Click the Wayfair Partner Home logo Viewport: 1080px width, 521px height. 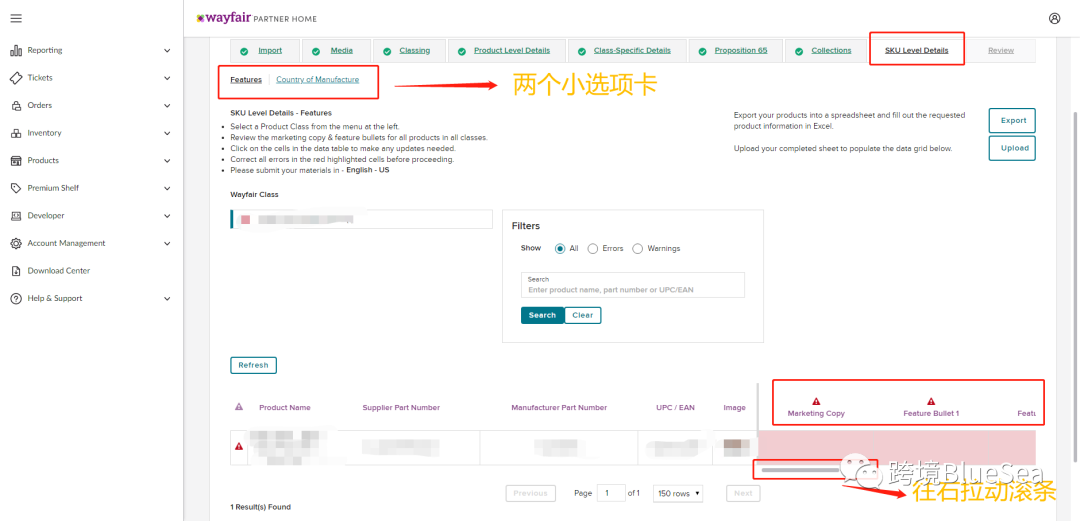(256, 18)
